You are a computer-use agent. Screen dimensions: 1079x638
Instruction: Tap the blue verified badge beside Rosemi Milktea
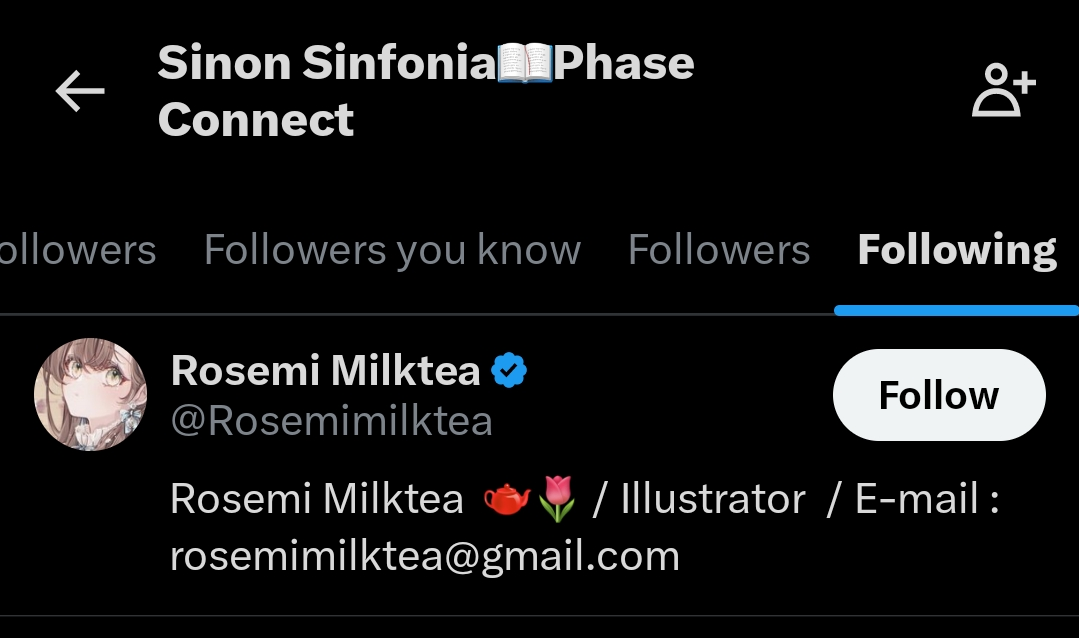510,371
